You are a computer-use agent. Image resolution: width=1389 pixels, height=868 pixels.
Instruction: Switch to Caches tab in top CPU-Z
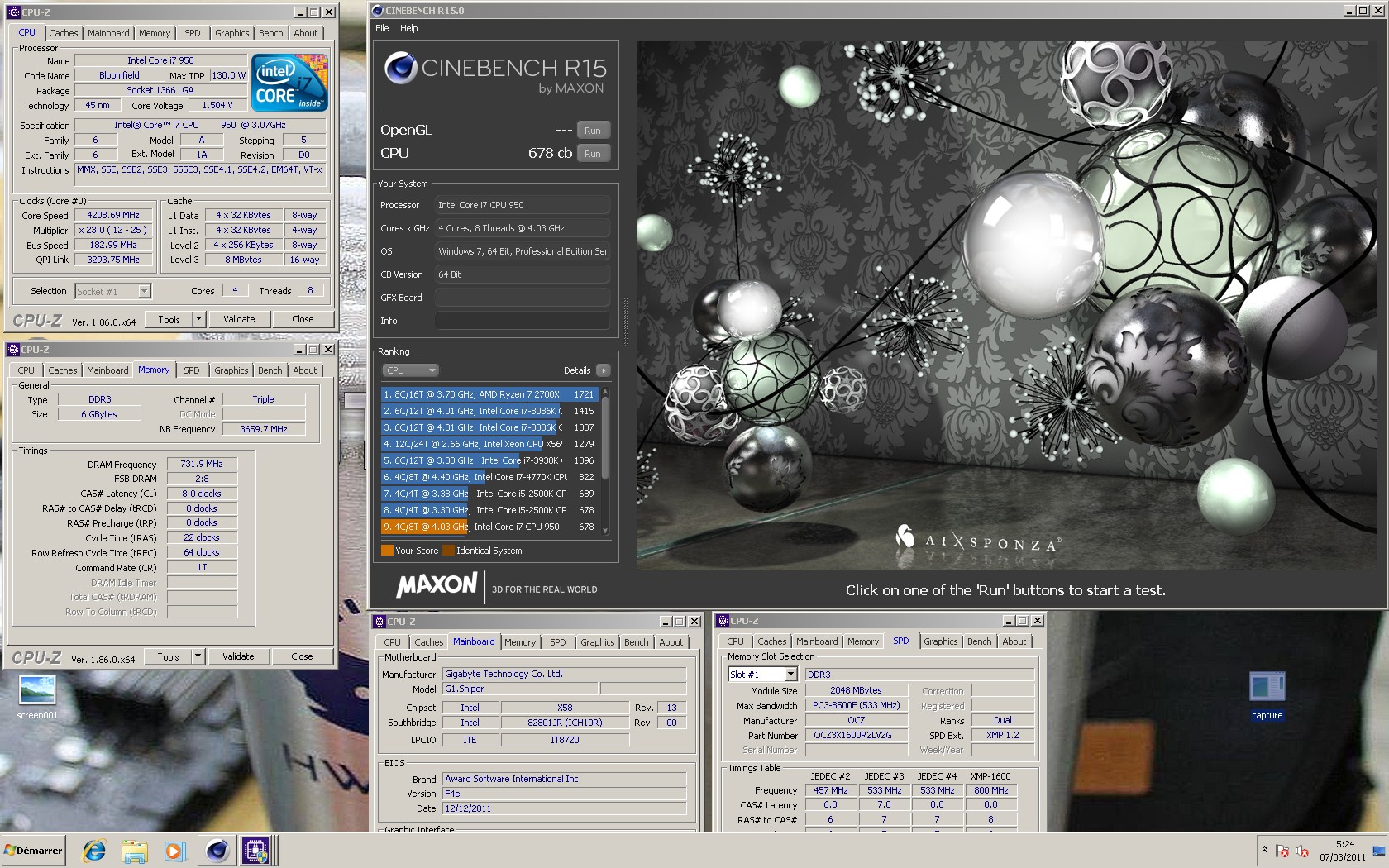64,33
